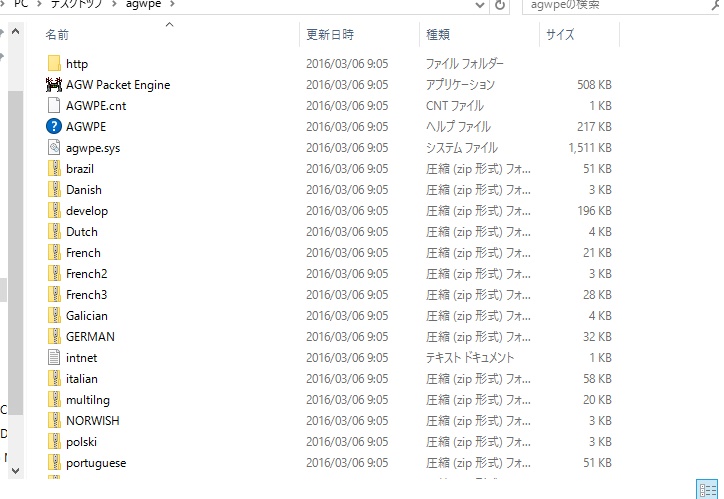Viewport: 724px width, 499px height.
Task: Click デスクトップ in the address breadcrumb
Action: pyautogui.click(x=76, y=4)
